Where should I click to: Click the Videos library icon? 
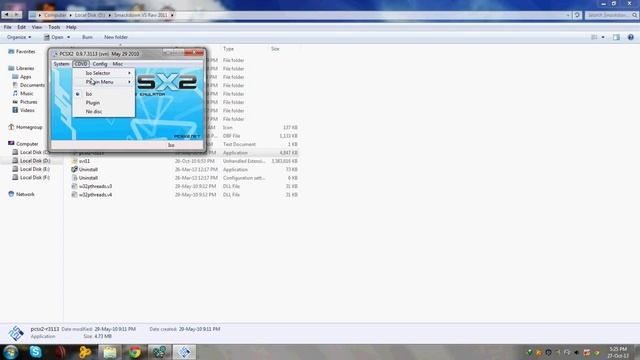click(x=16, y=110)
